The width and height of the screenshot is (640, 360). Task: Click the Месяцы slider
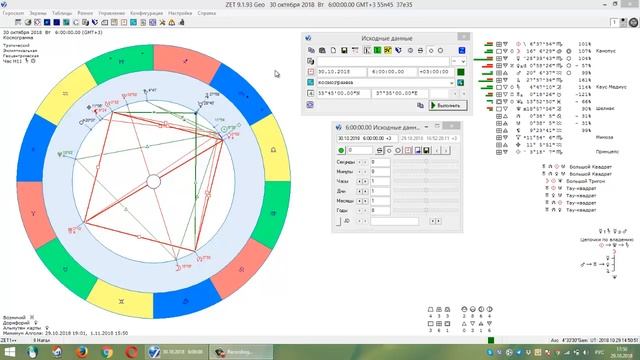pyautogui.click(x=426, y=201)
